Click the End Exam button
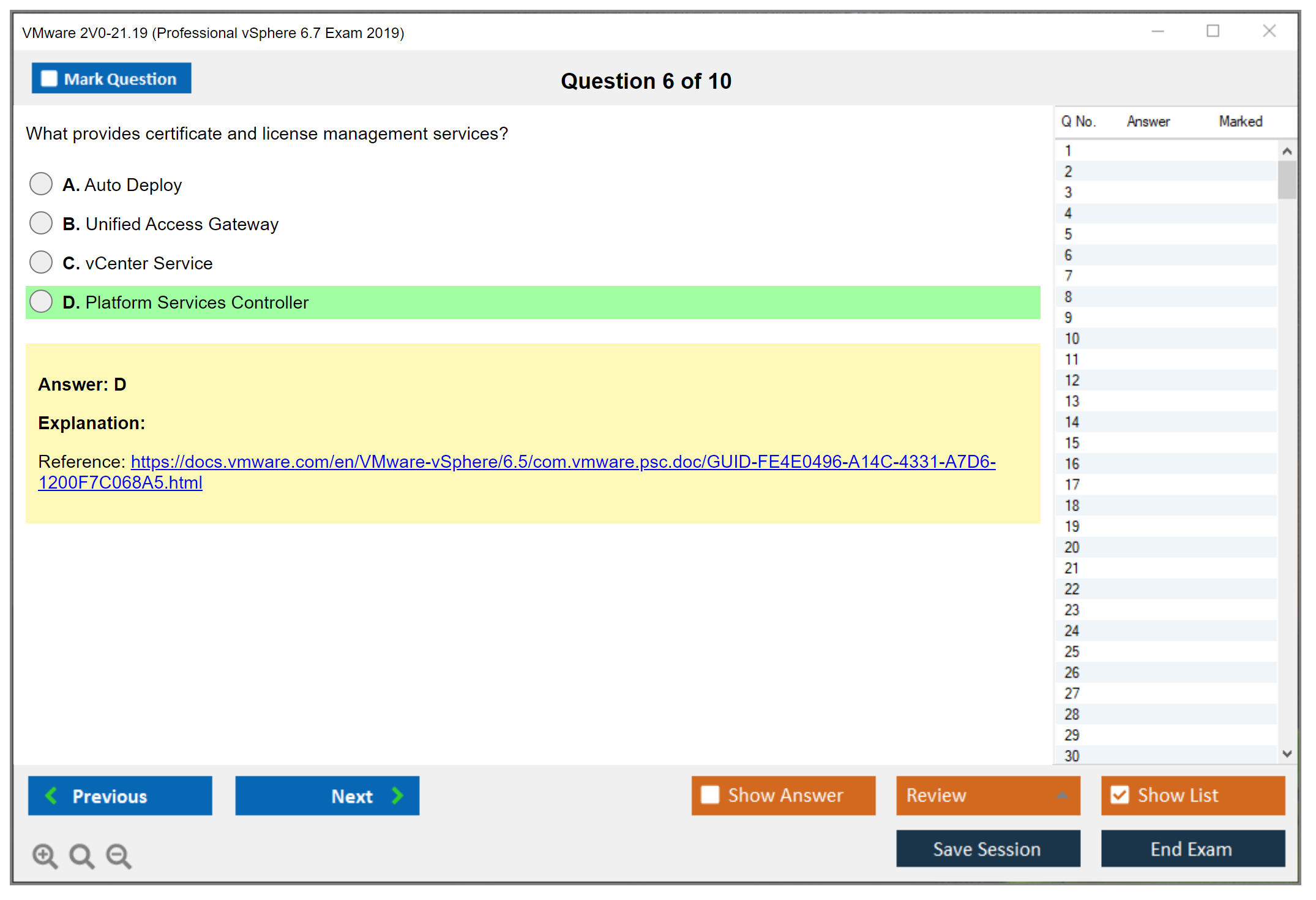Image resolution: width=1316 pixels, height=900 pixels. pyautogui.click(x=1192, y=849)
